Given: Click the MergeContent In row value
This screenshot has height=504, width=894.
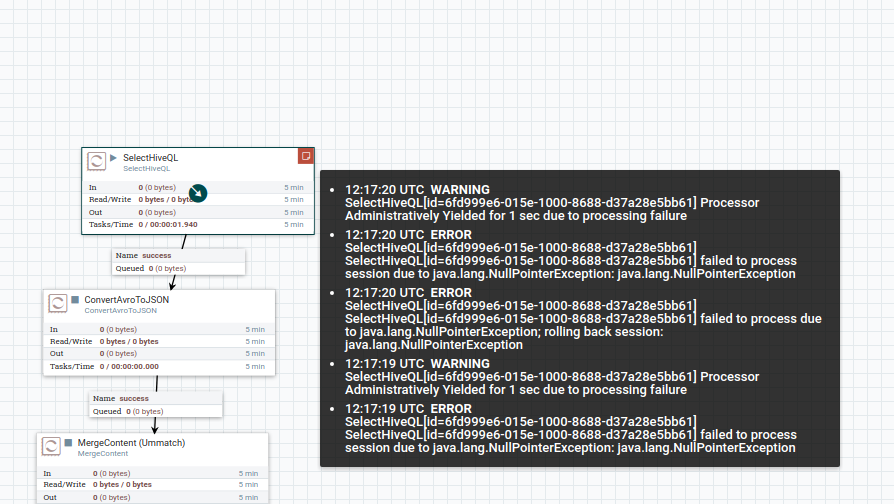Looking at the screenshot, I should (111, 474).
